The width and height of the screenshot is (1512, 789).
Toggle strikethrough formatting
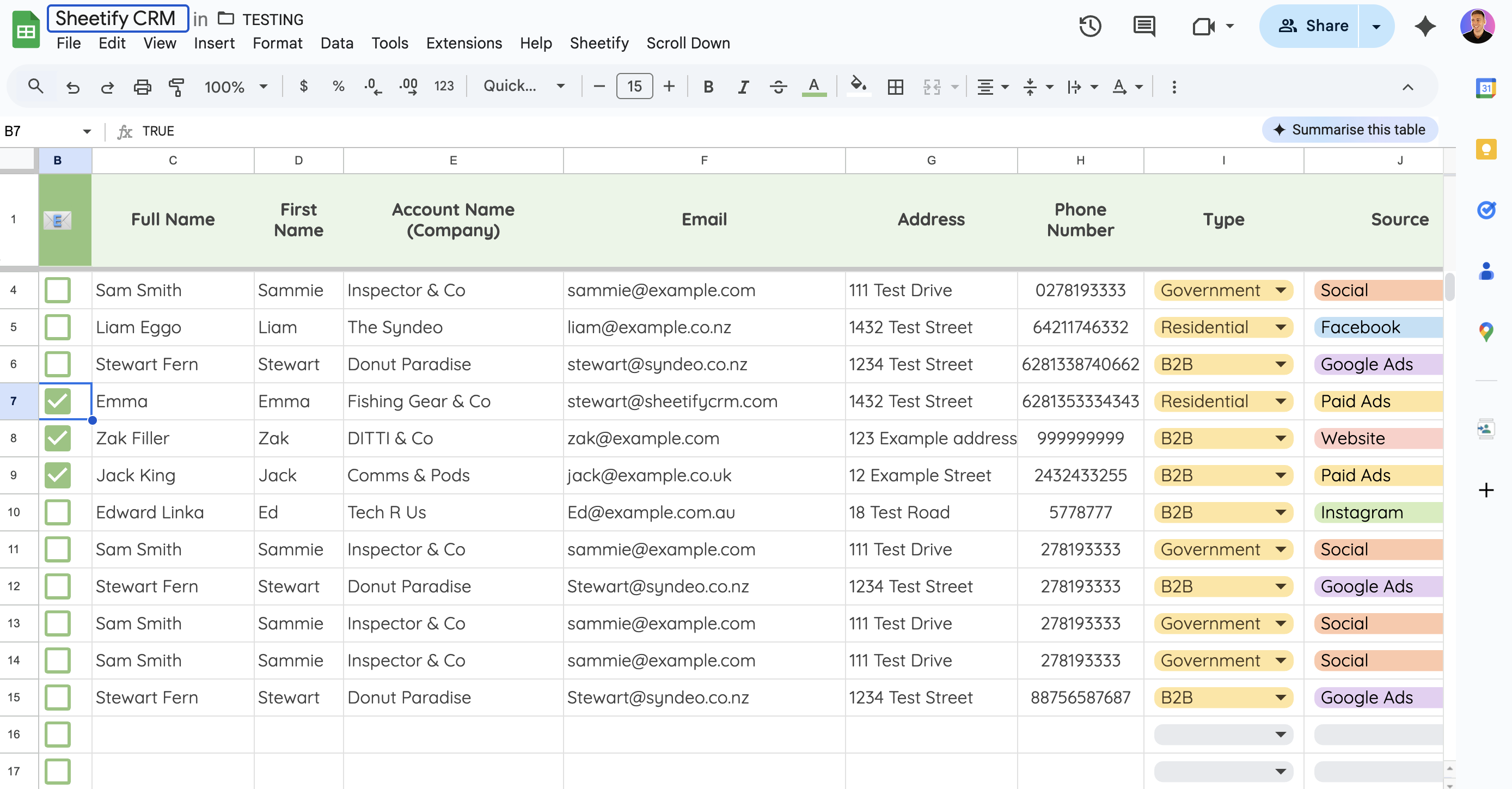coord(778,87)
